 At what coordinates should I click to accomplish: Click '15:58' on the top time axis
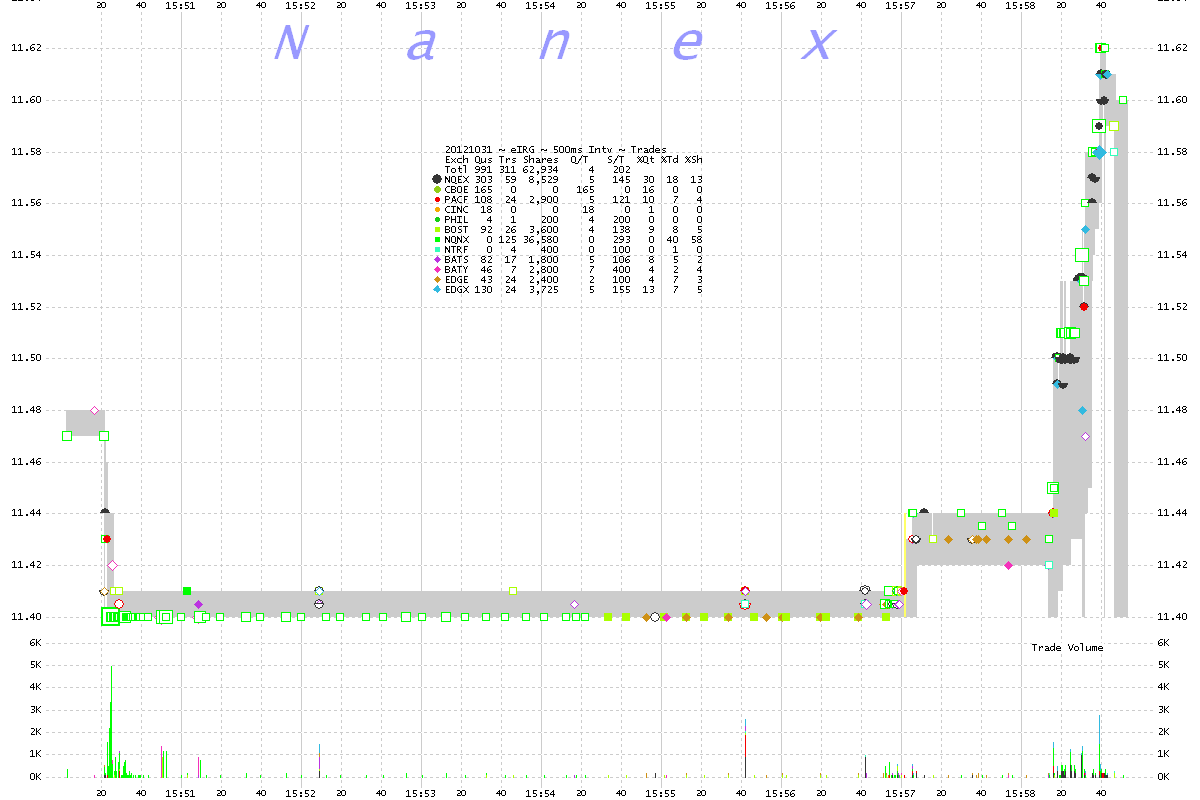click(x=1021, y=5)
